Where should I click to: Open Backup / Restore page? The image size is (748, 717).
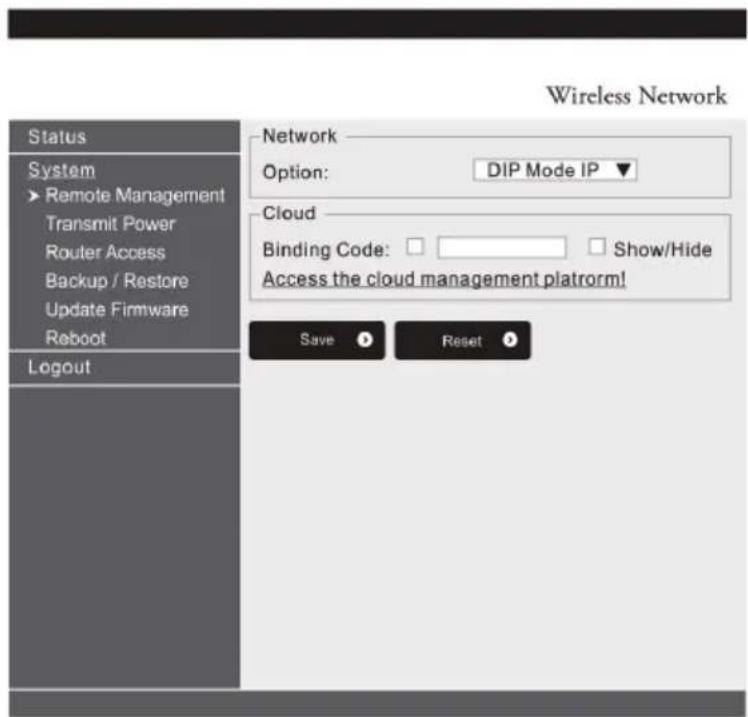pos(117,281)
